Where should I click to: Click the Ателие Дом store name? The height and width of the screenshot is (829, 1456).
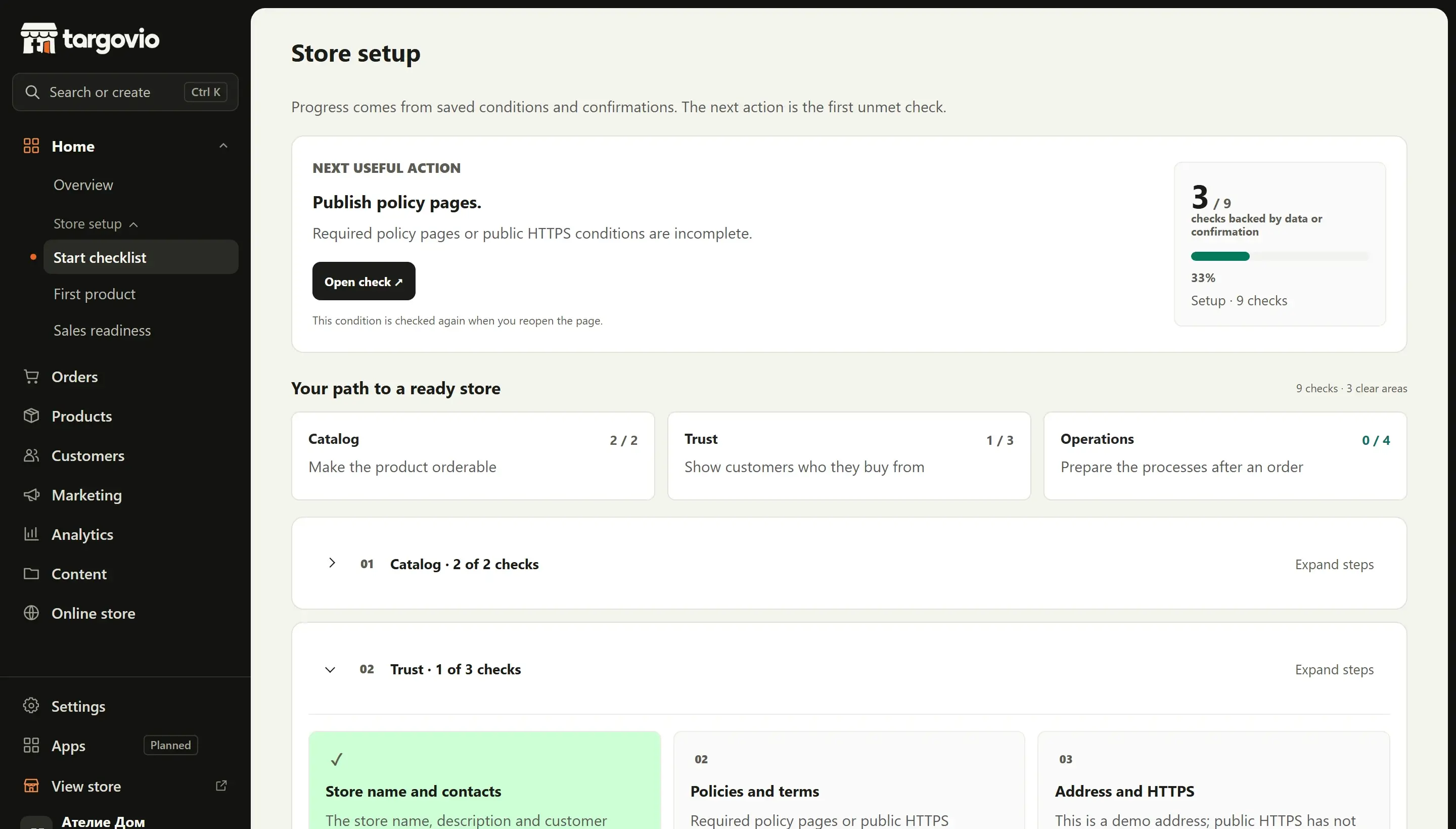point(103,821)
